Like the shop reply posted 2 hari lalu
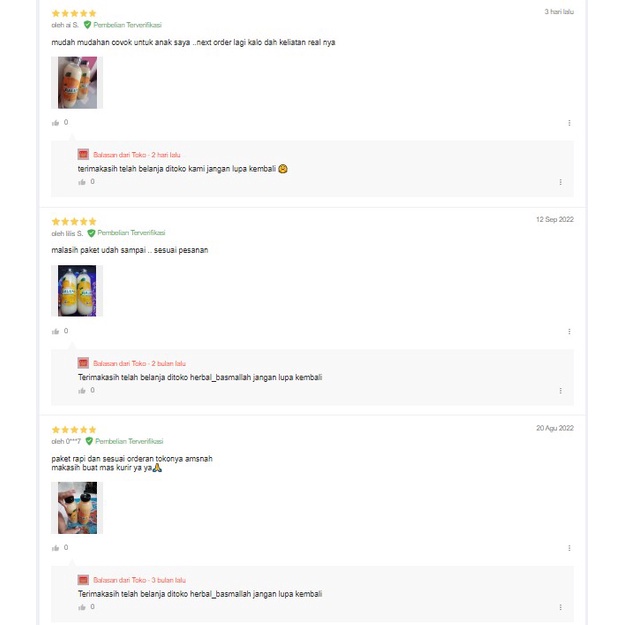The width and height of the screenshot is (625, 625). click(x=82, y=182)
